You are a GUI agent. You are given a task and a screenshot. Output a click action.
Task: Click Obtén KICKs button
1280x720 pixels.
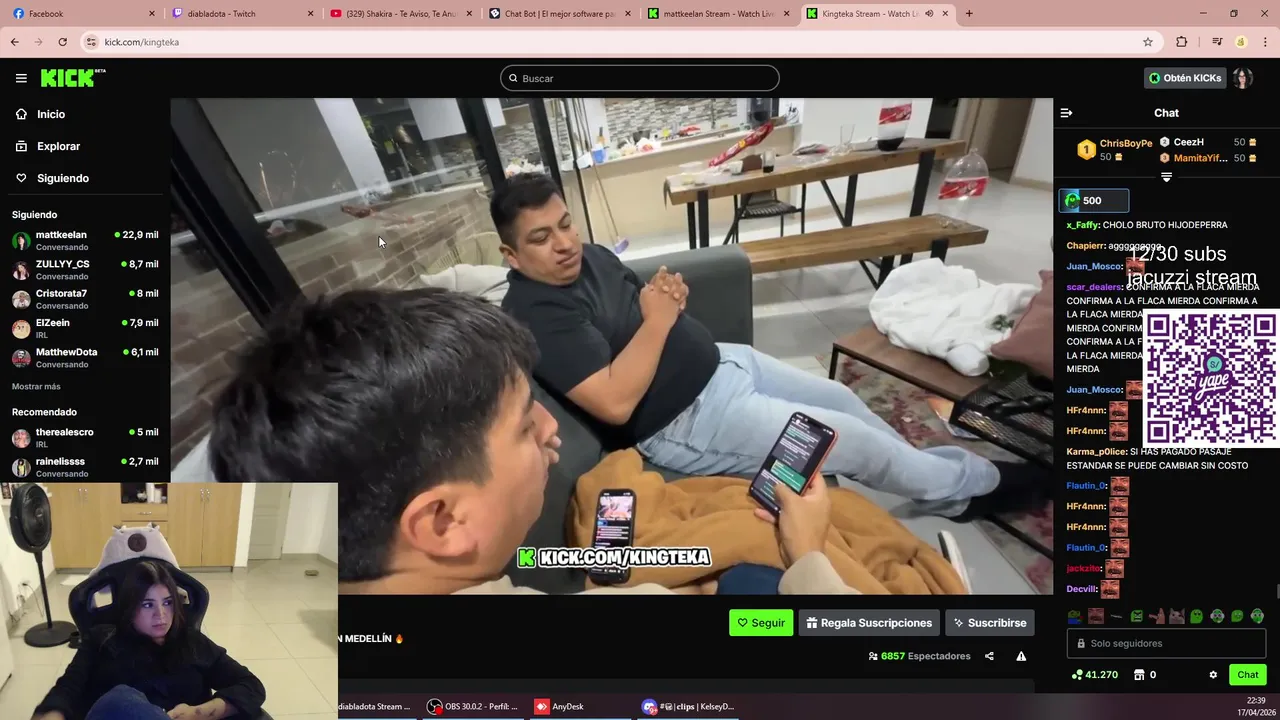(x=1185, y=78)
